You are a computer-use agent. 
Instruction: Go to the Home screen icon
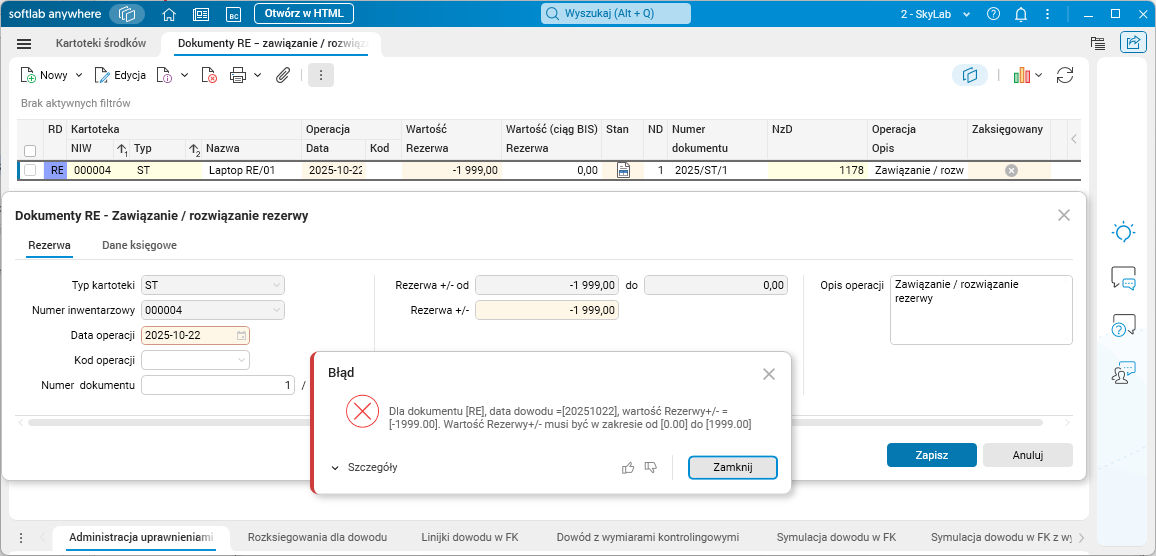169,13
